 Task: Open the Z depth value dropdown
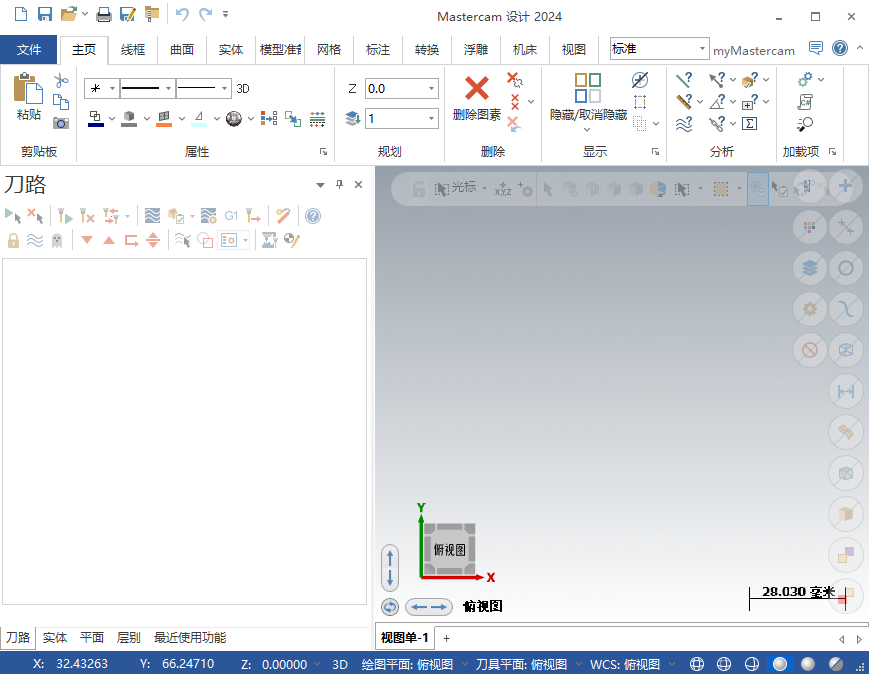(432, 88)
